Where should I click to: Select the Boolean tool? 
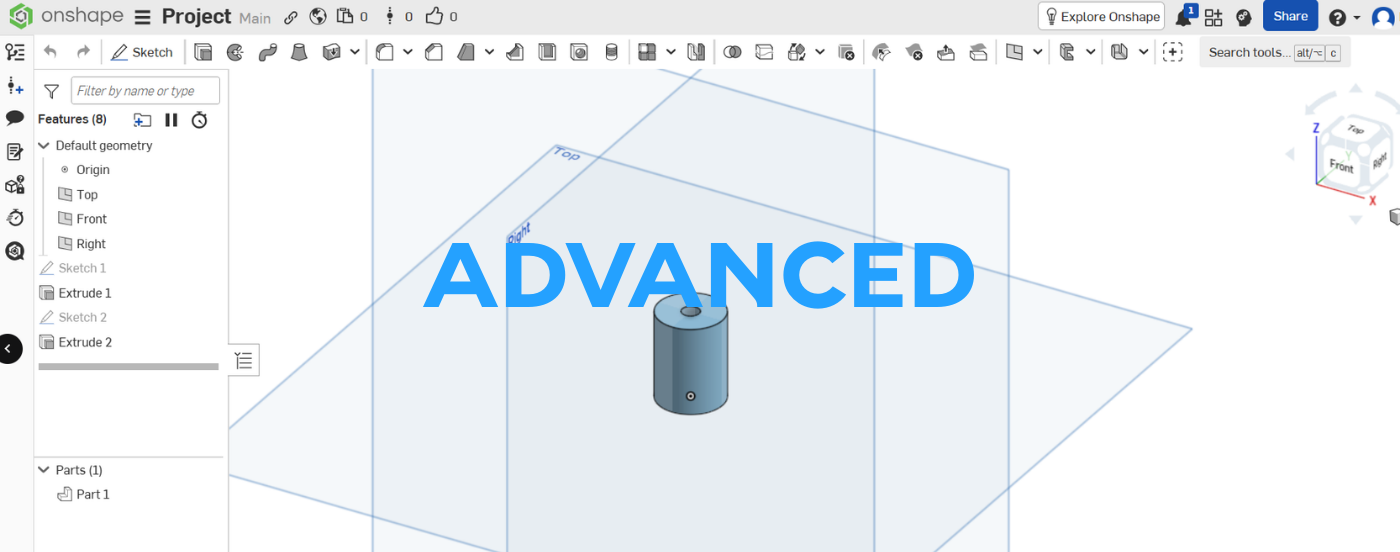pyautogui.click(x=732, y=52)
